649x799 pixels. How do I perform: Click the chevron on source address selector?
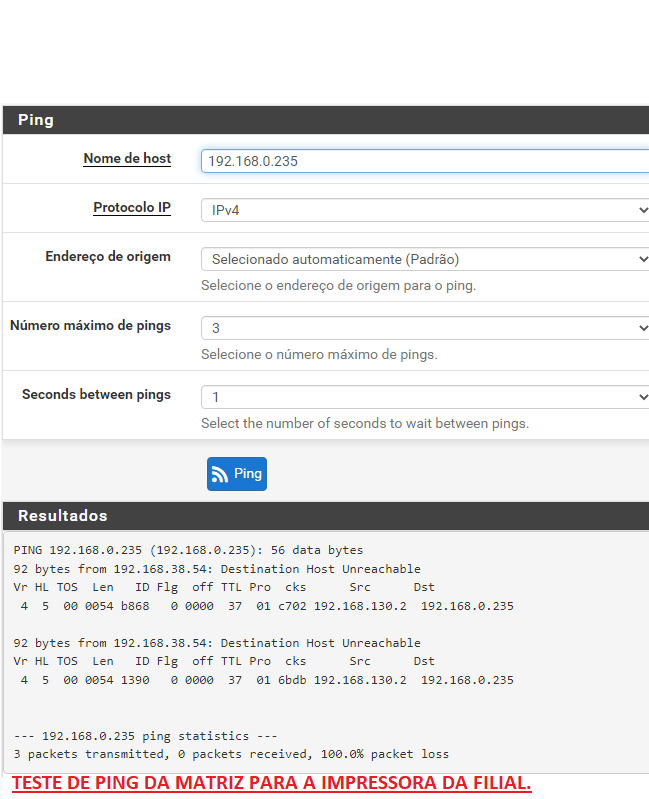(x=643, y=259)
